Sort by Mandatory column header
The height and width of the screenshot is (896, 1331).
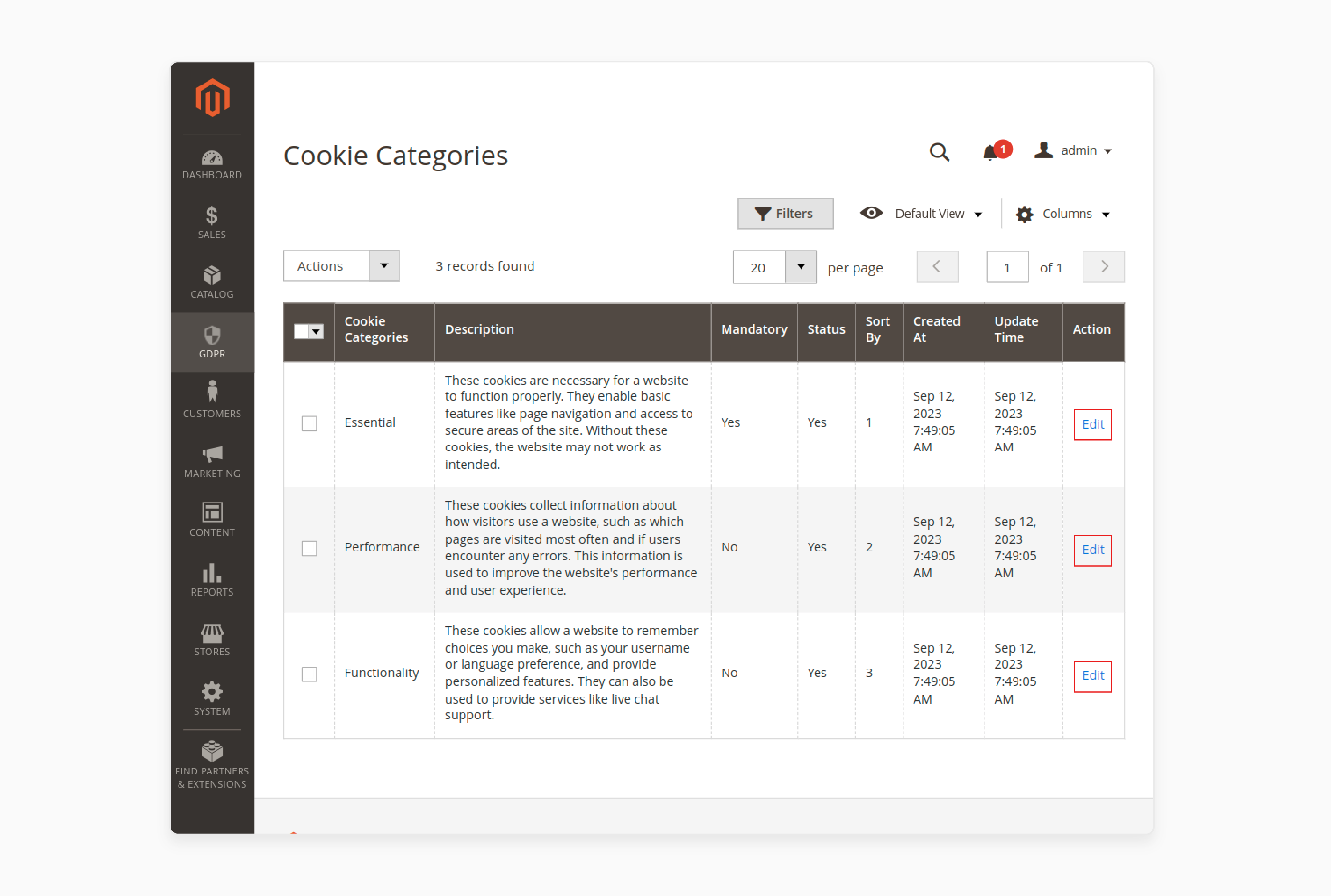[754, 332]
